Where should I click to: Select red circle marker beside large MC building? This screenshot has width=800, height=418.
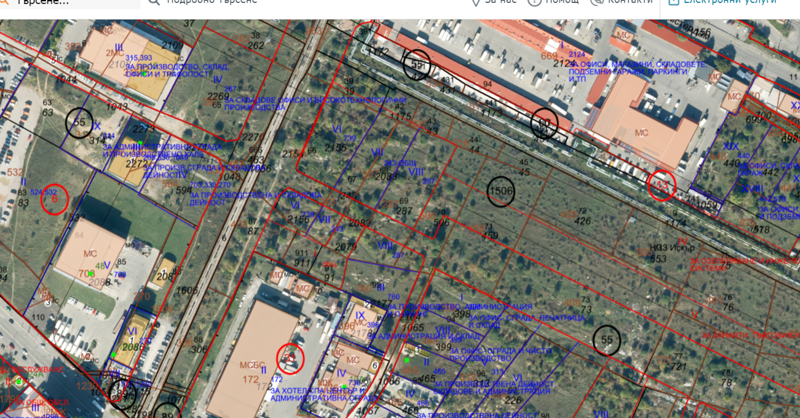[x=660, y=185]
